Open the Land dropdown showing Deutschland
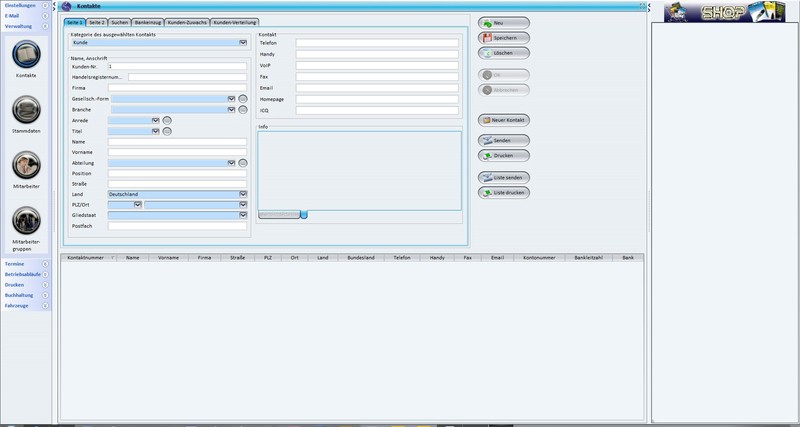 click(x=243, y=194)
